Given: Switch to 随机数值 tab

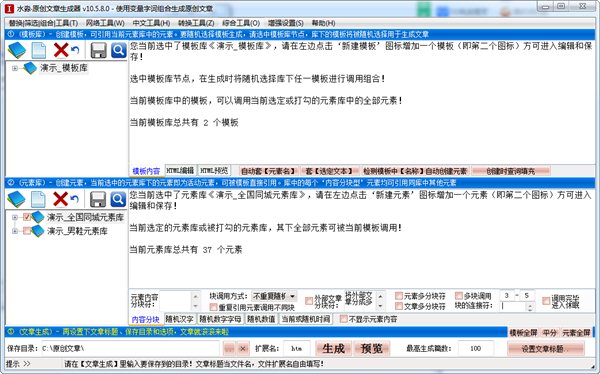Looking at the screenshot, I should tap(261, 319).
